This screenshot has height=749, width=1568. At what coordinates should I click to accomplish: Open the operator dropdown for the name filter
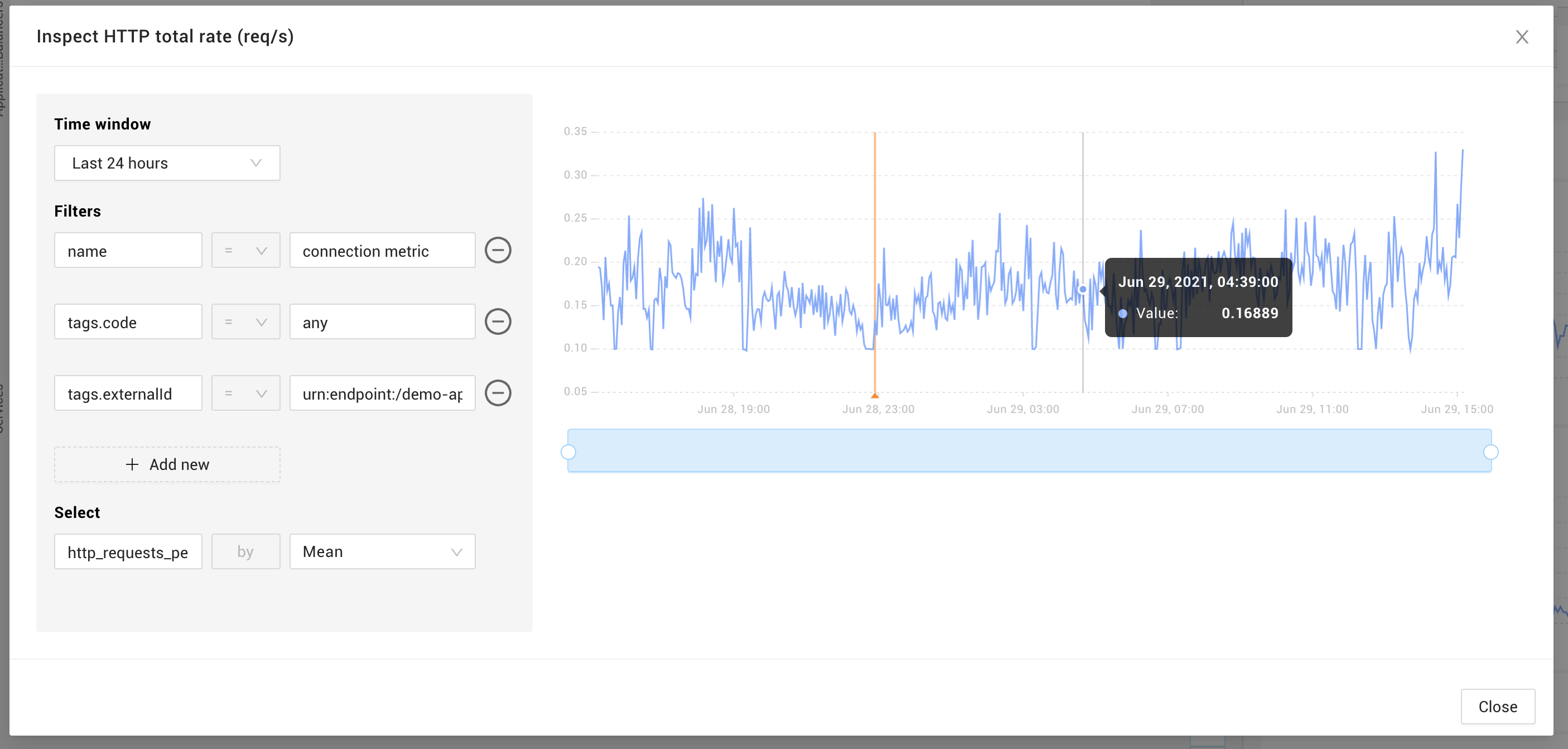[x=246, y=250]
